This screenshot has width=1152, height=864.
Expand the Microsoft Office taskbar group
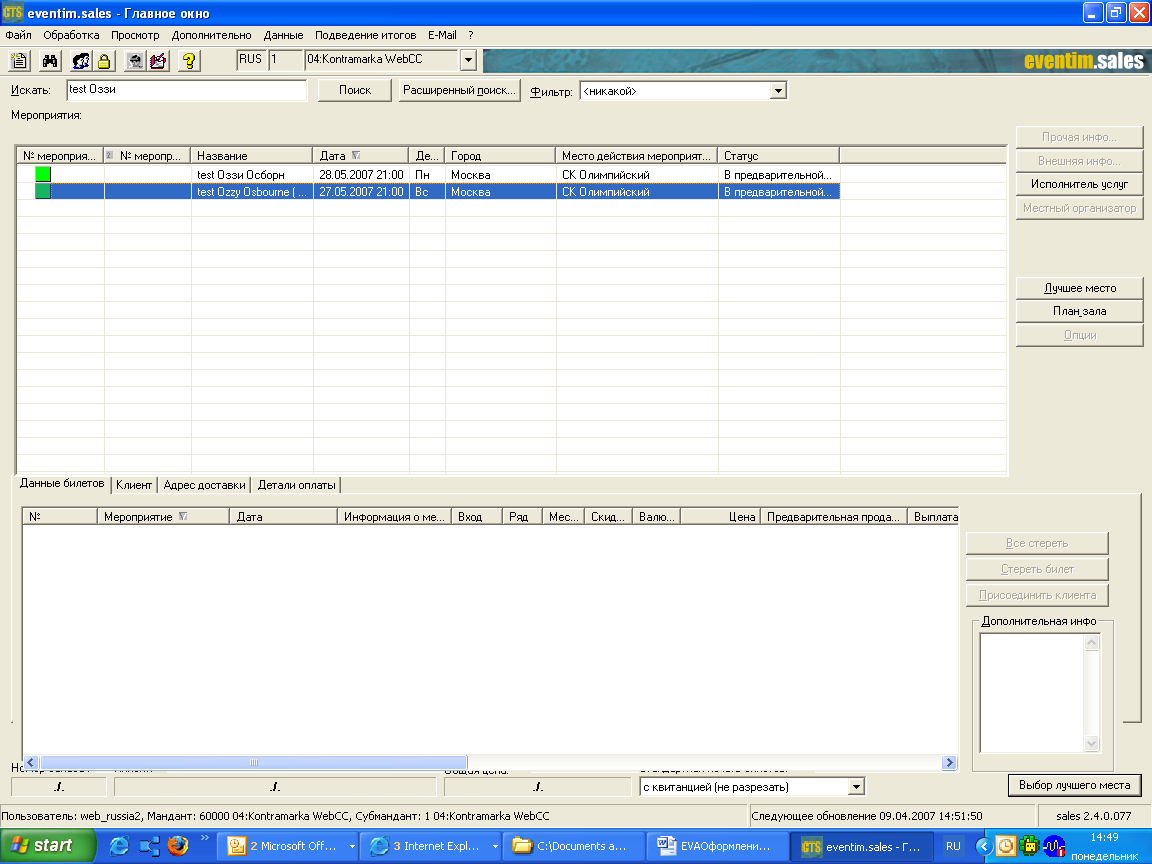coord(352,846)
